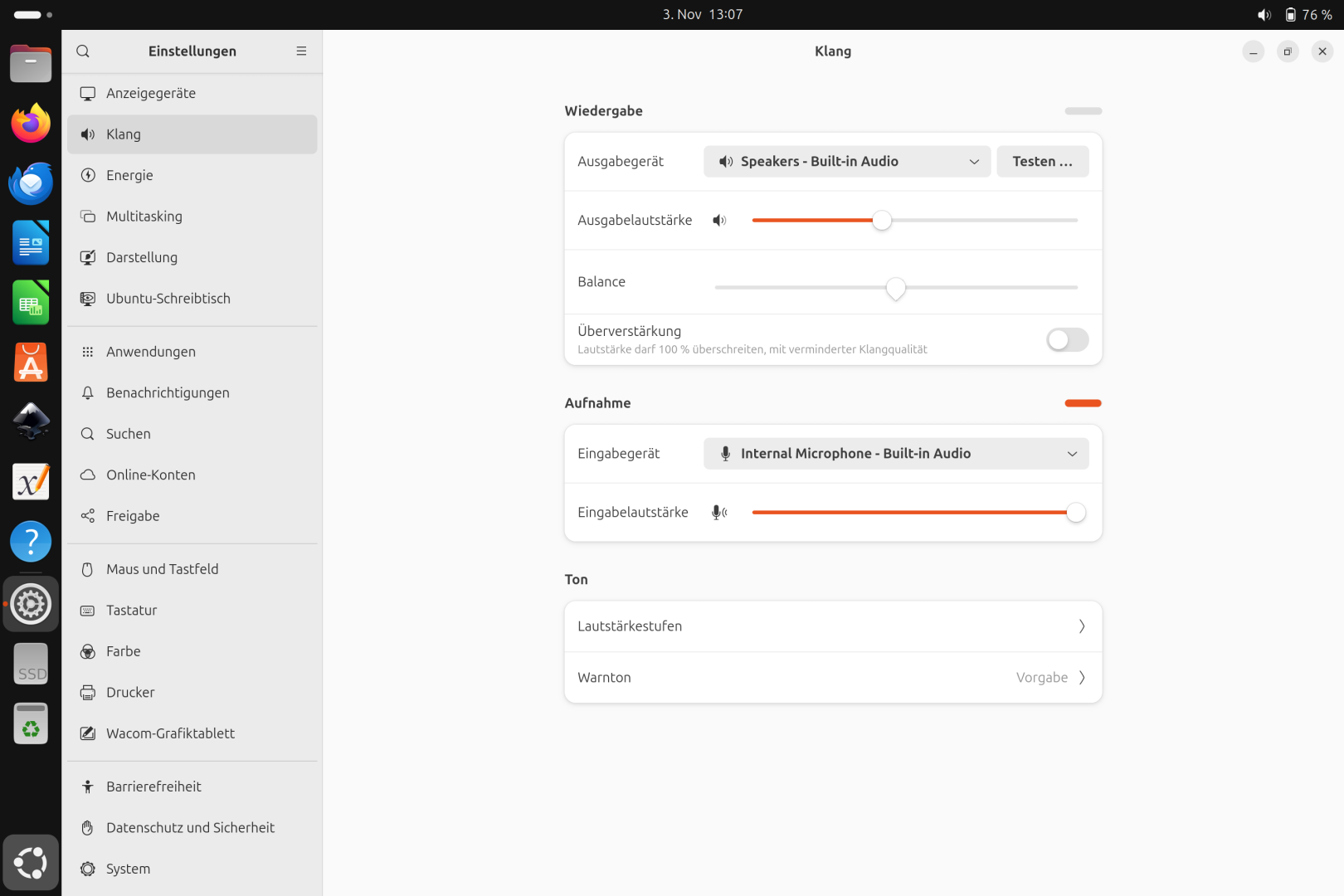Launch Thunderbird mail from the dock
The height and width of the screenshot is (896, 1344).
31,183
